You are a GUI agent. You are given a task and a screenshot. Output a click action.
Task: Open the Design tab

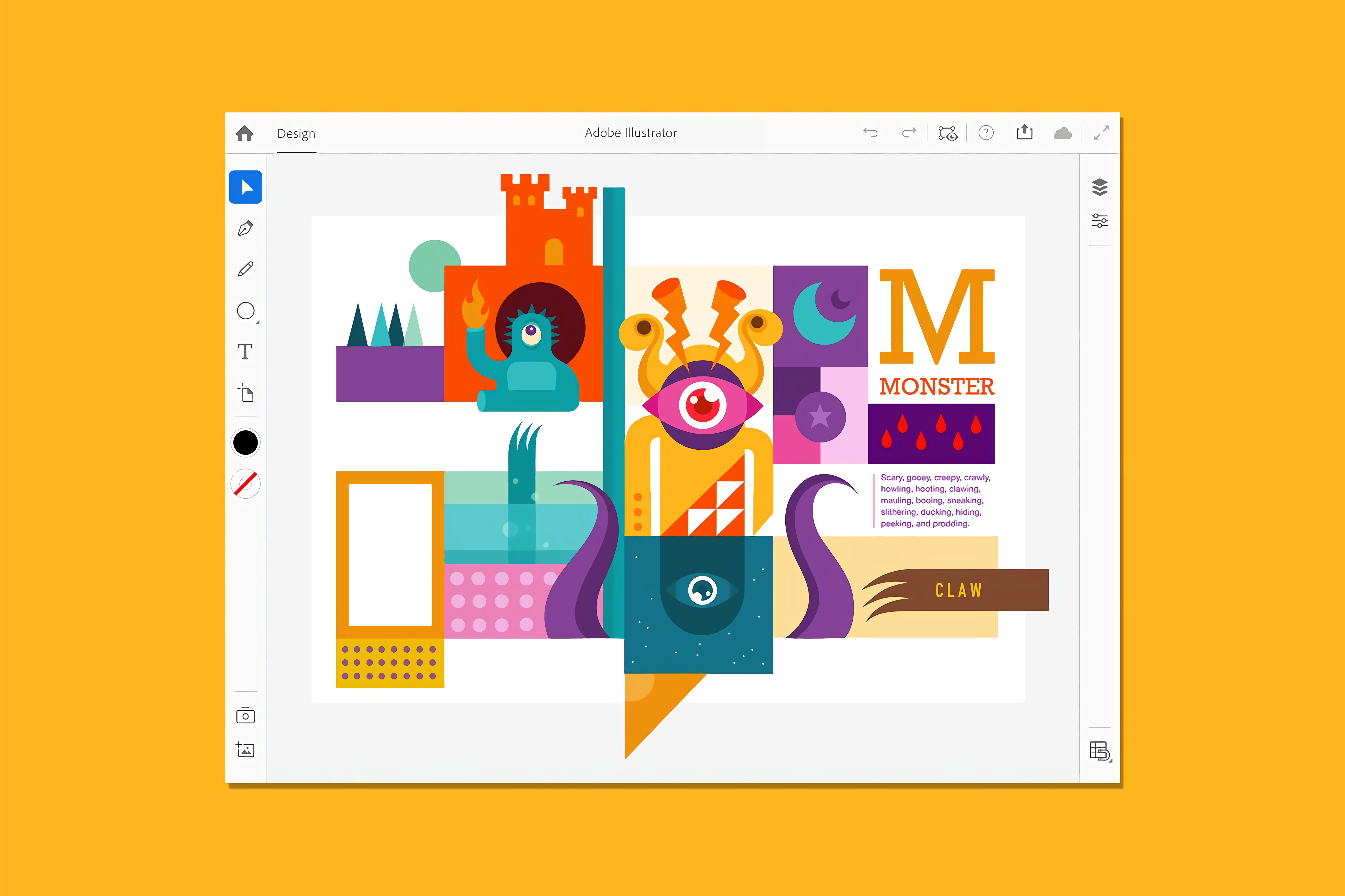point(296,134)
